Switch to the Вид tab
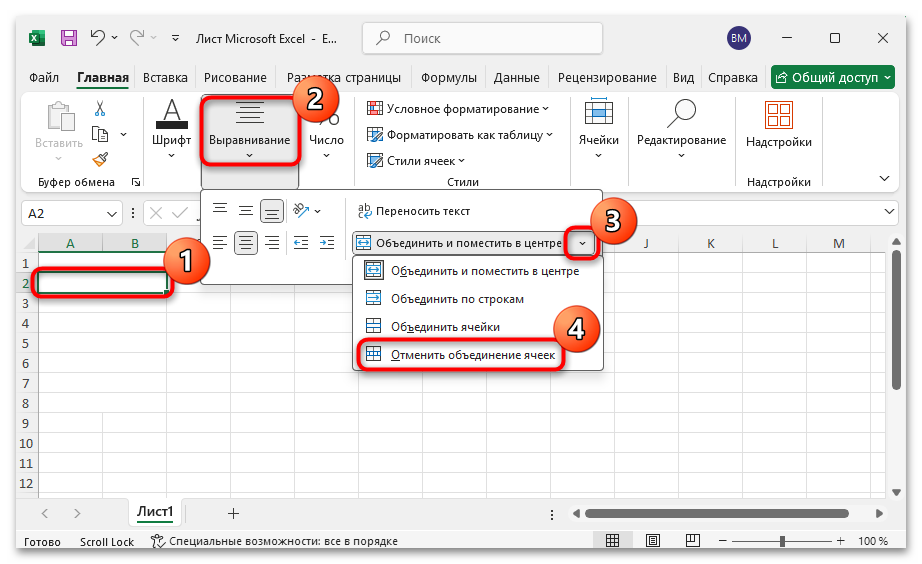This screenshot has width=922, height=564. click(x=683, y=78)
